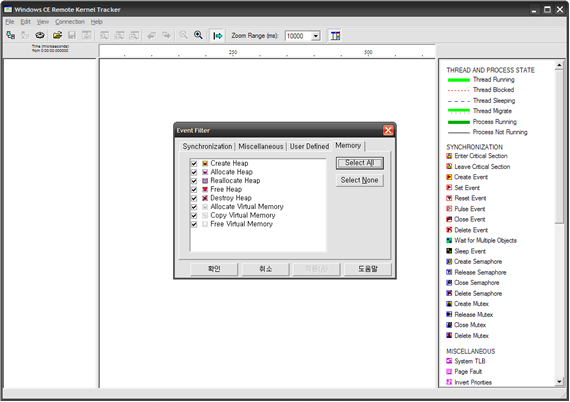Click the arrow-with-bar toolbar icon
The image size is (570, 402).
pos(217,36)
